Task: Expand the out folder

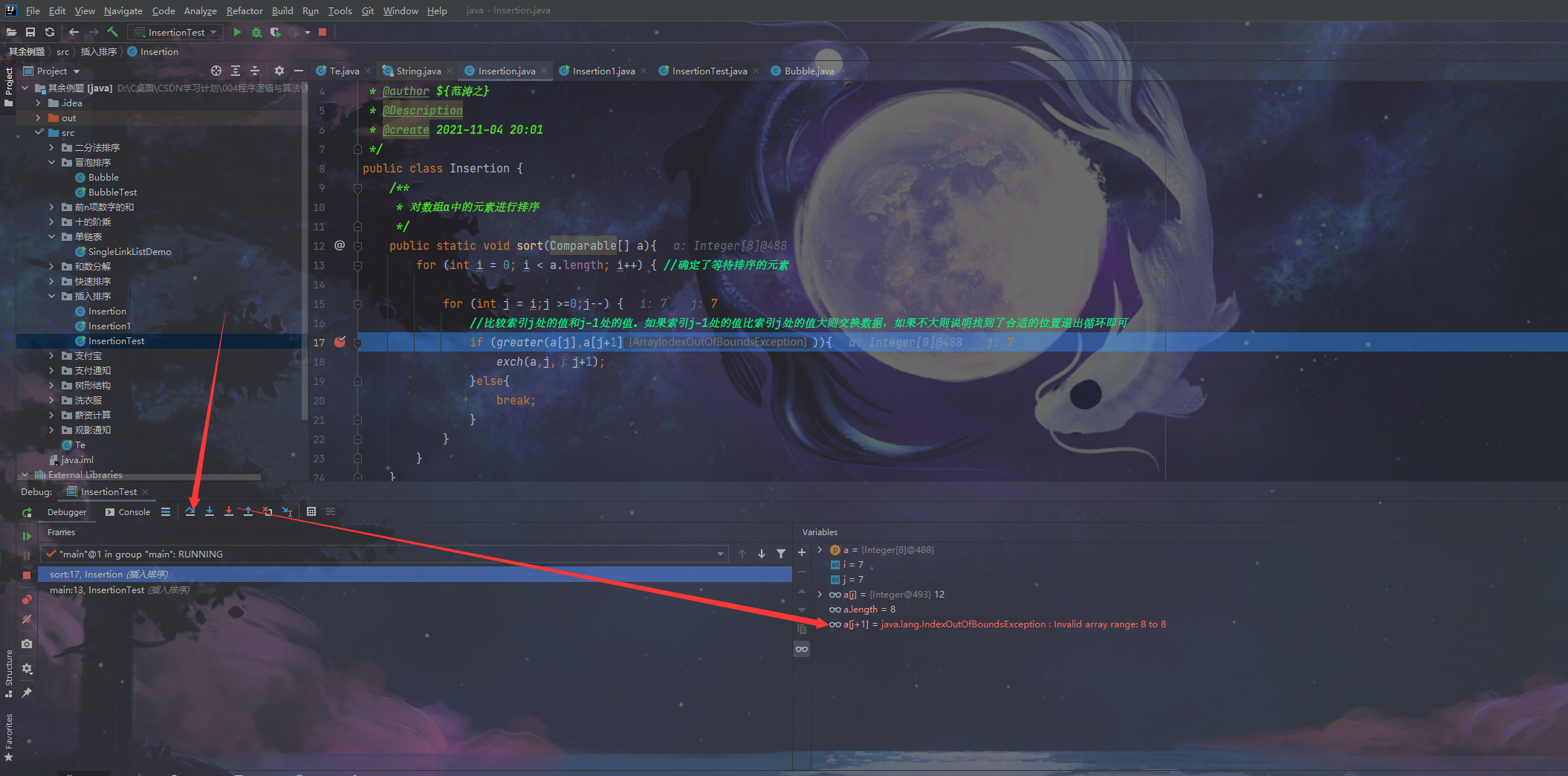Action: point(38,118)
